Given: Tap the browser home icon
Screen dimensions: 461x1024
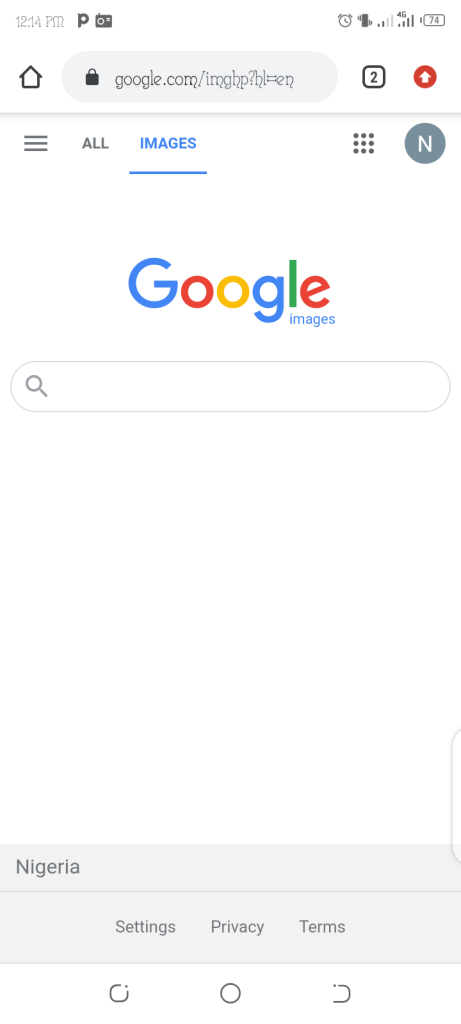Looking at the screenshot, I should 31,78.
